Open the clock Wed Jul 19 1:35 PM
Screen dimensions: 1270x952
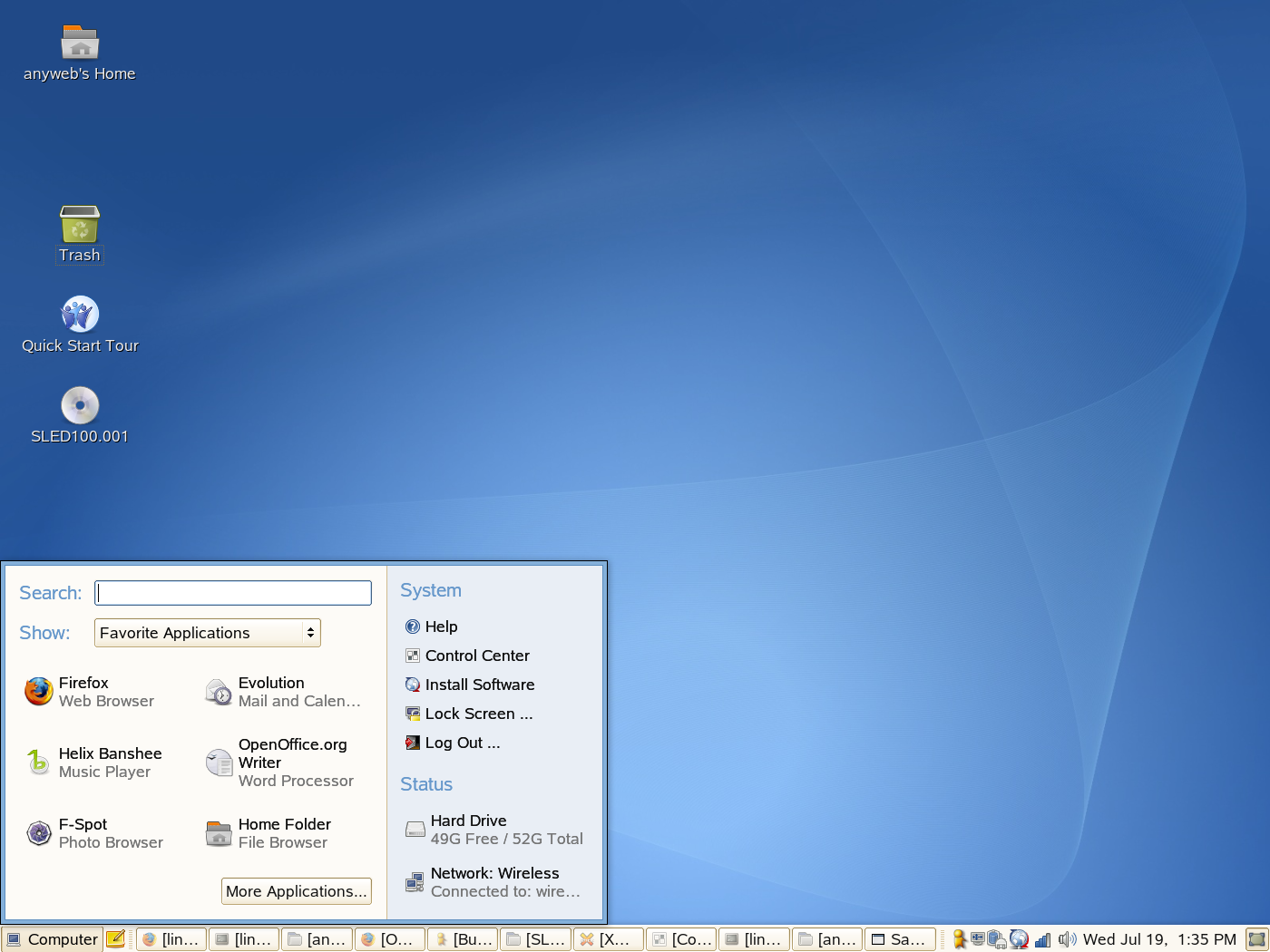[1159, 939]
